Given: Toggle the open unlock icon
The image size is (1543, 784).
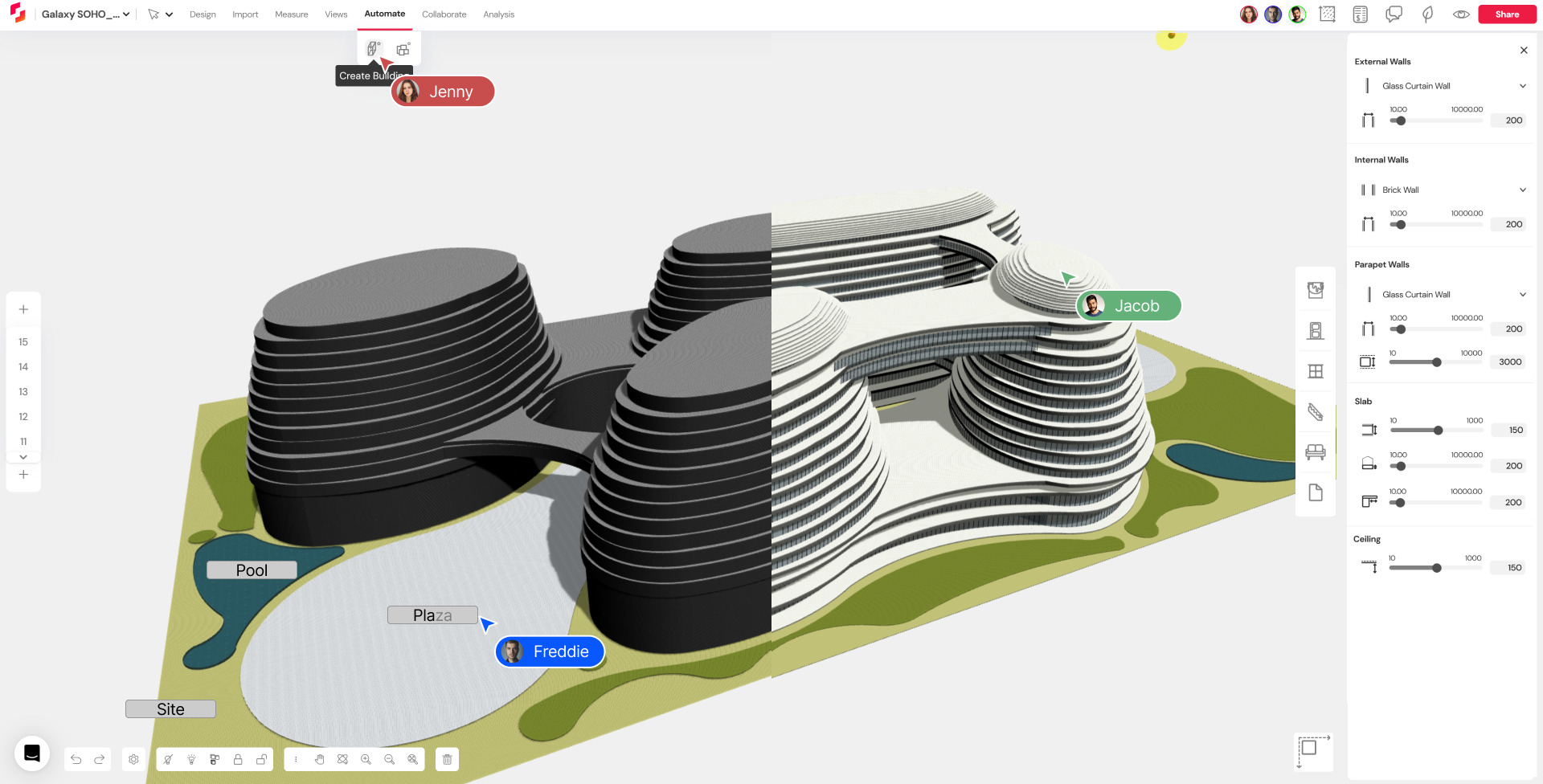Looking at the screenshot, I should (x=261, y=759).
